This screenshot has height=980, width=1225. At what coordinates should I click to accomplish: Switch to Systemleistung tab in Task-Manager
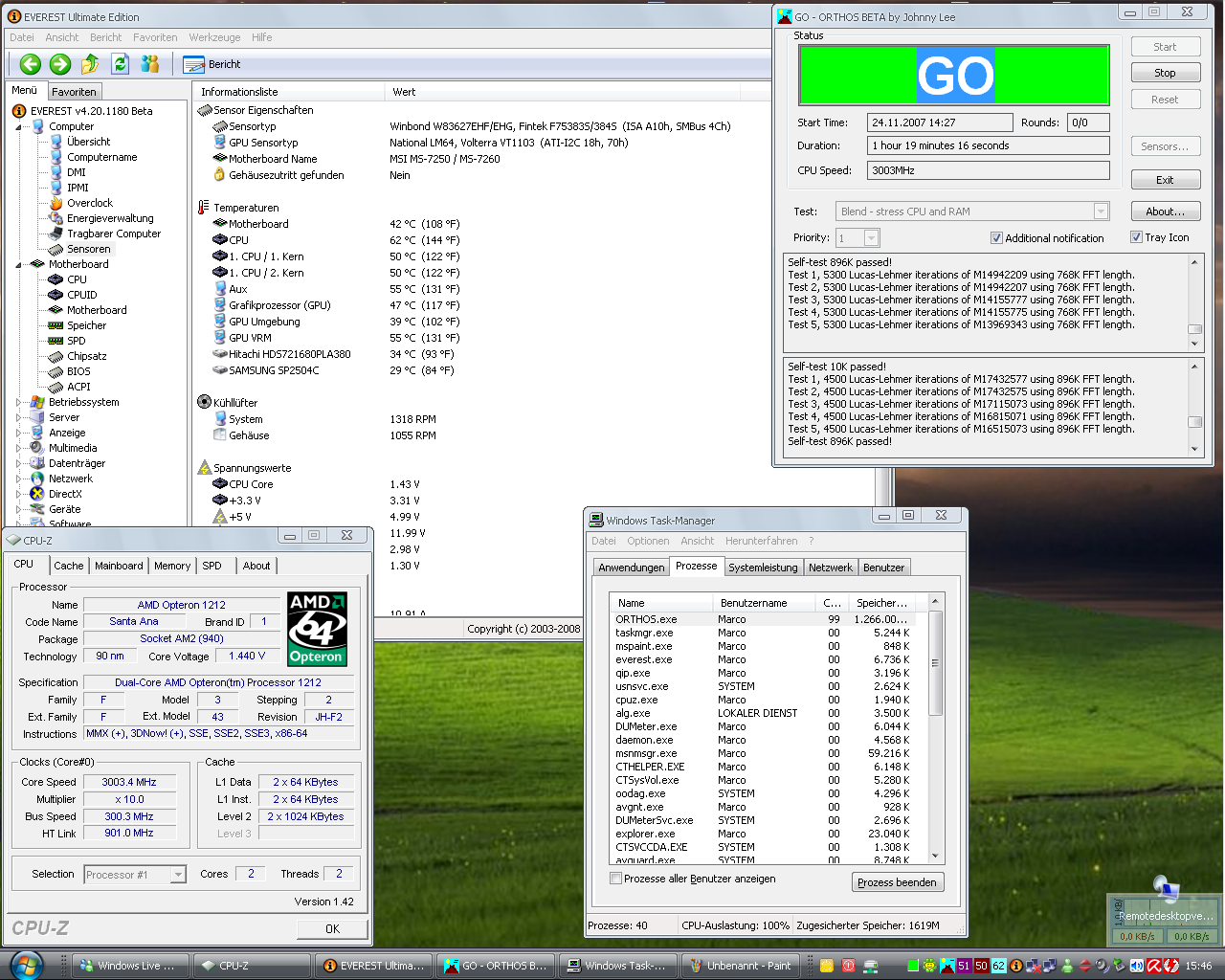point(763,568)
